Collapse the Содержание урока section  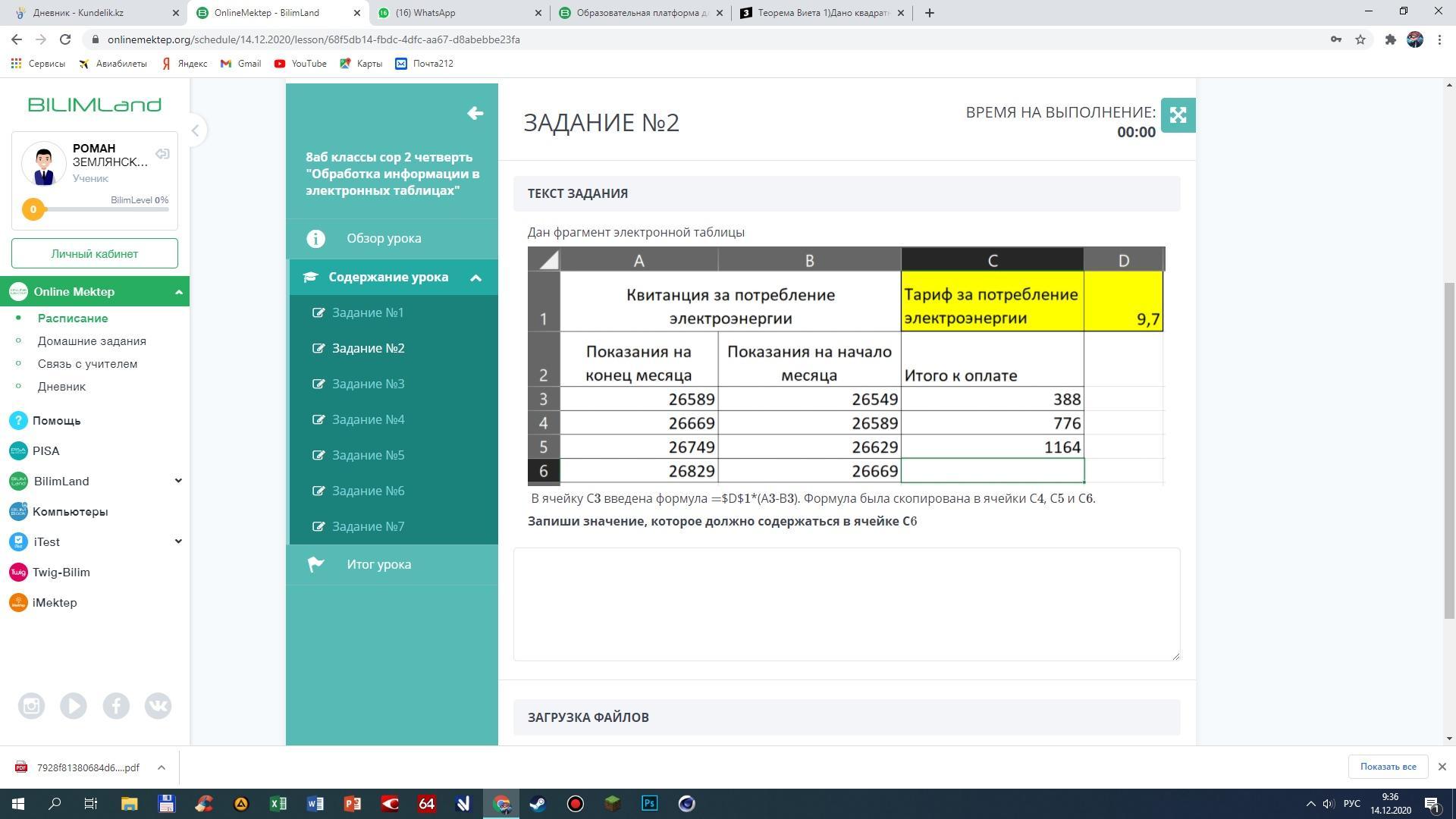tap(475, 278)
